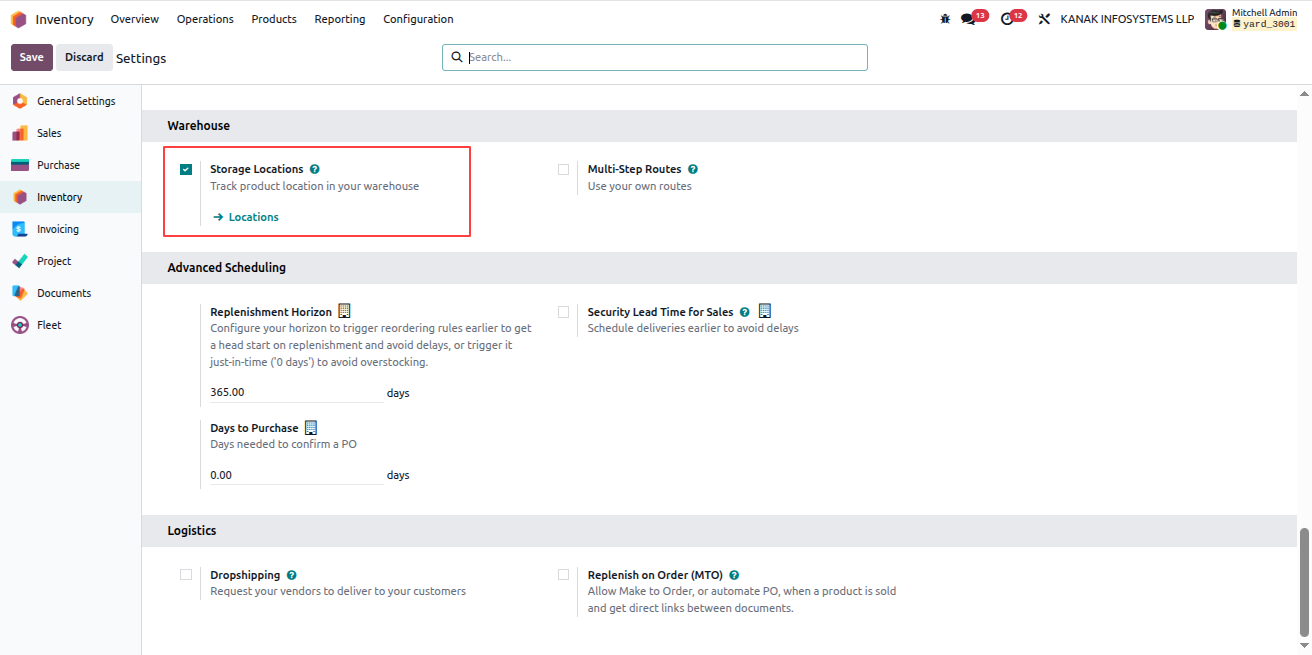Viewport: 1312px width, 655px height.
Task: Click the Project sidebar icon
Action: tap(20, 261)
